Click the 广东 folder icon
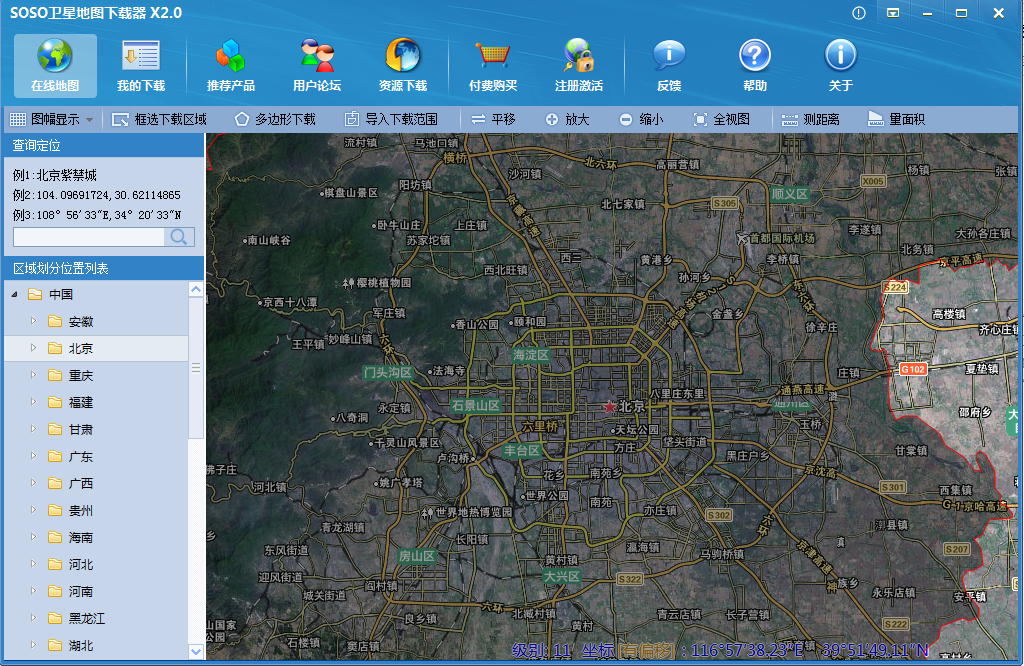The height and width of the screenshot is (666, 1024). point(55,456)
